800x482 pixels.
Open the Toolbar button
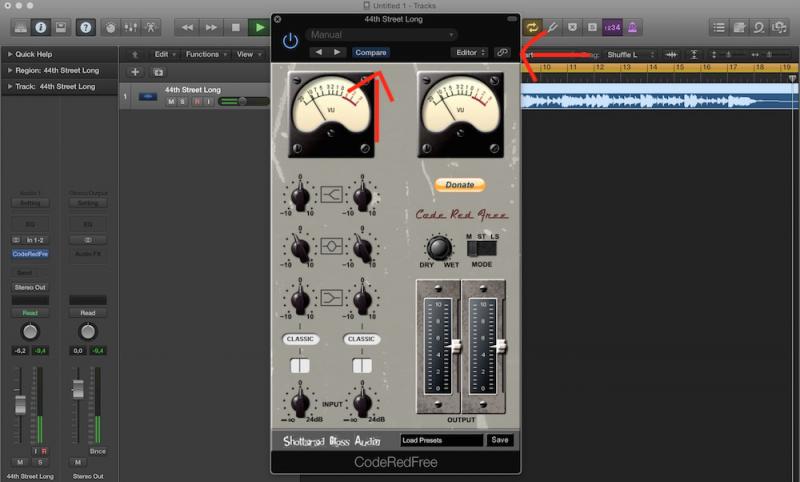pyautogui.click(x=61, y=27)
